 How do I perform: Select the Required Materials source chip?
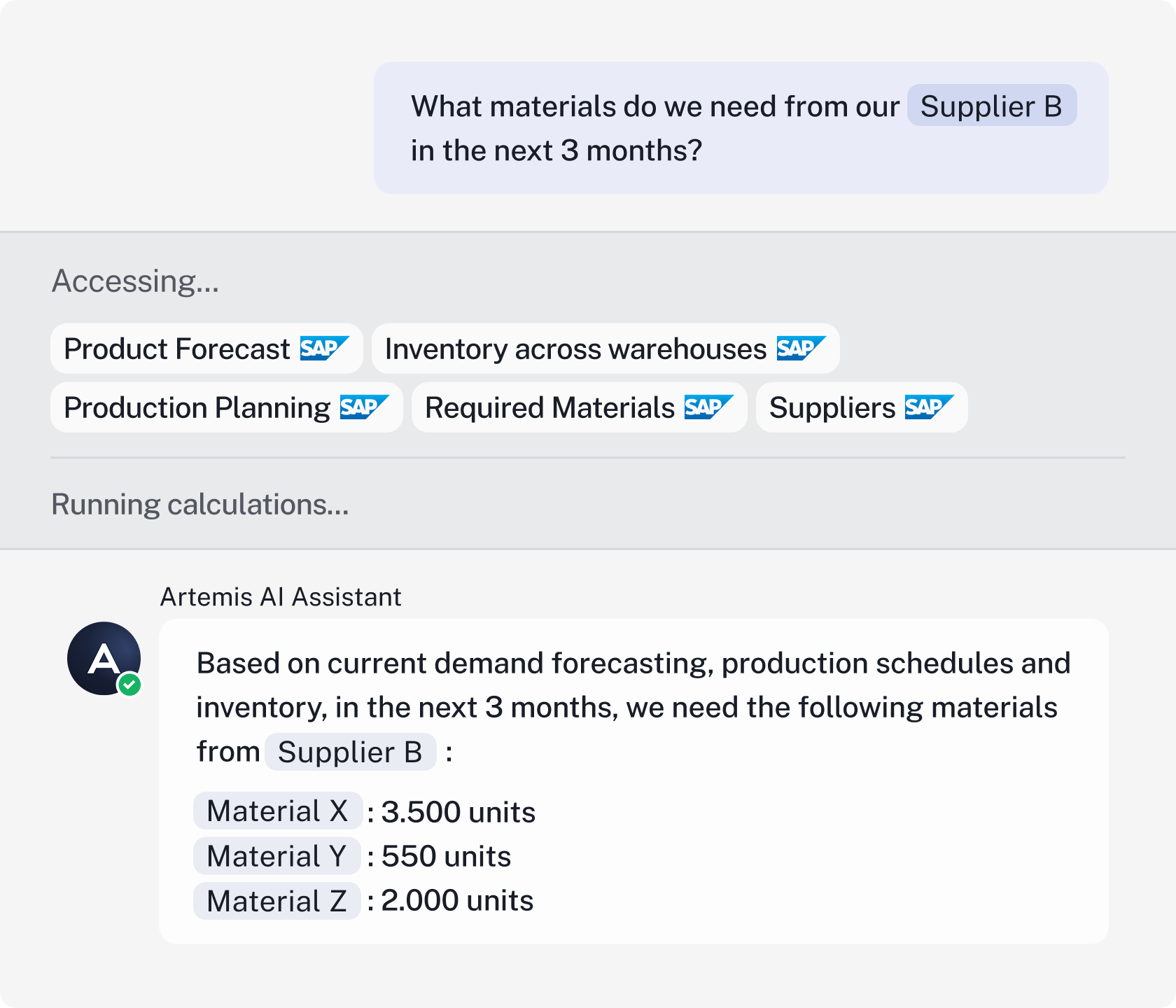[x=549, y=407]
